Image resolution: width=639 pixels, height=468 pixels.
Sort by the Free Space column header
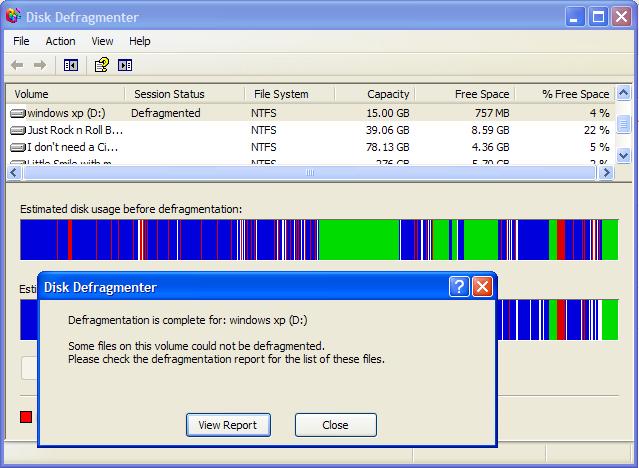click(465, 94)
